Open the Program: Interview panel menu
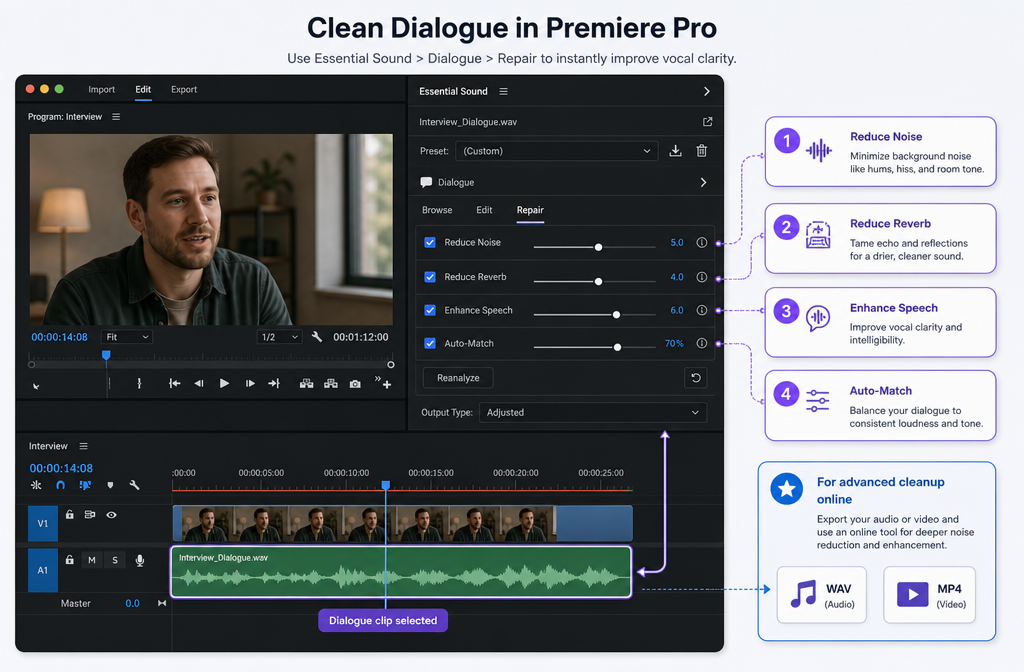 click(116, 117)
